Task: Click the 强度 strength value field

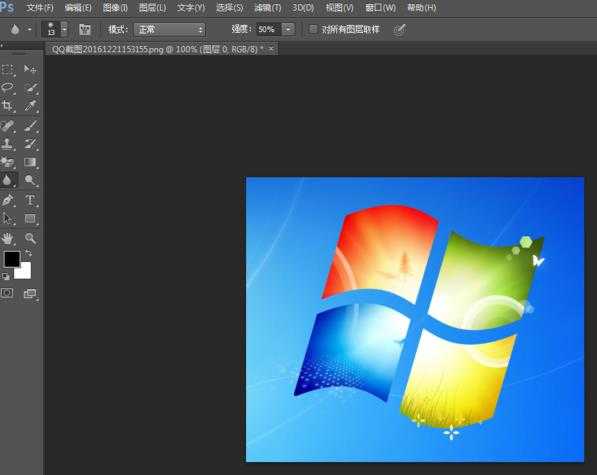Action: [268, 29]
